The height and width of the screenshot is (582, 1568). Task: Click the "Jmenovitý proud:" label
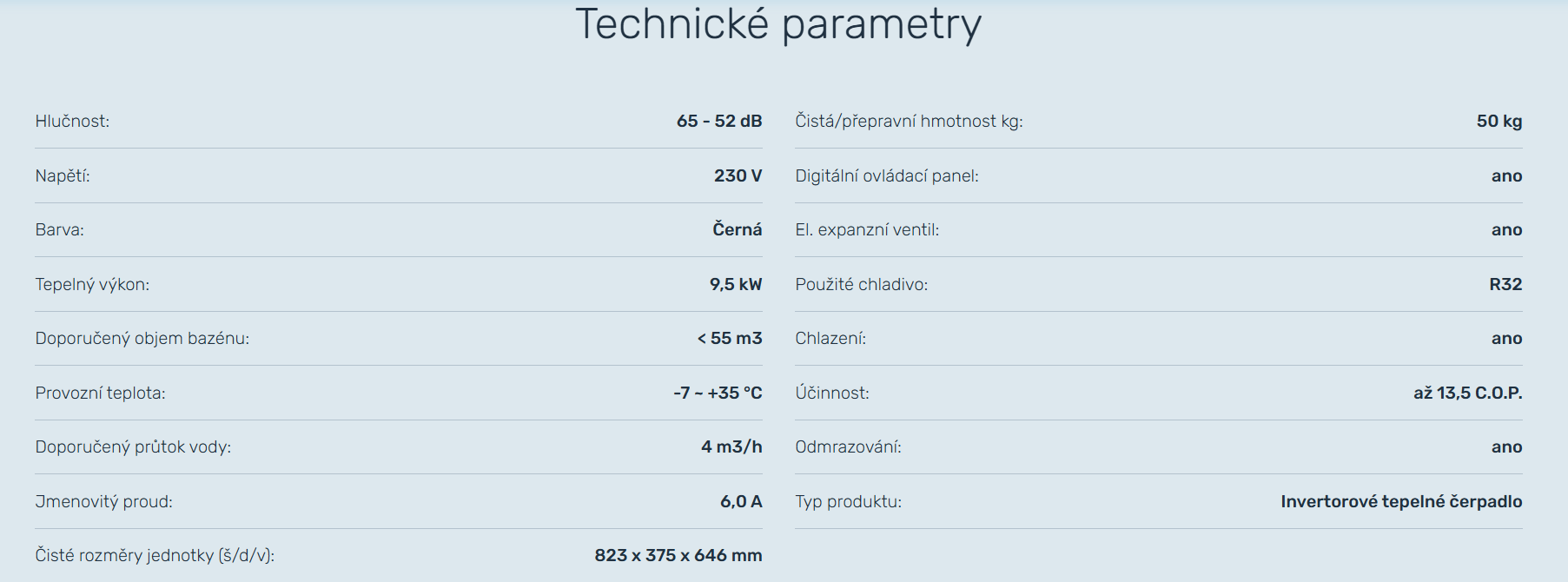click(x=103, y=502)
